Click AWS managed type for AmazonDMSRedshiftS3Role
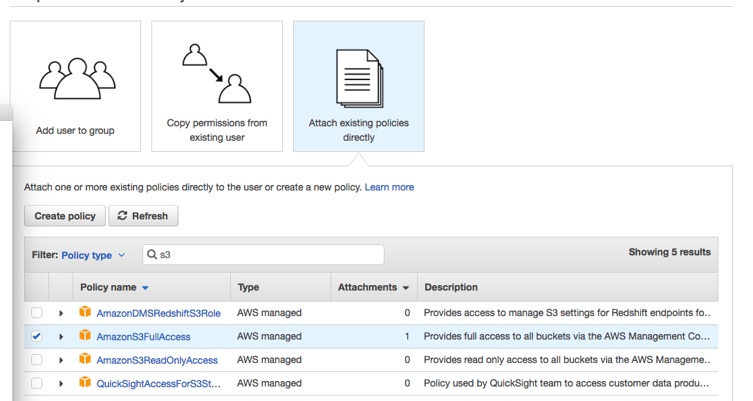The height and width of the screenshot is (401, 753). [x=269, y=313]
